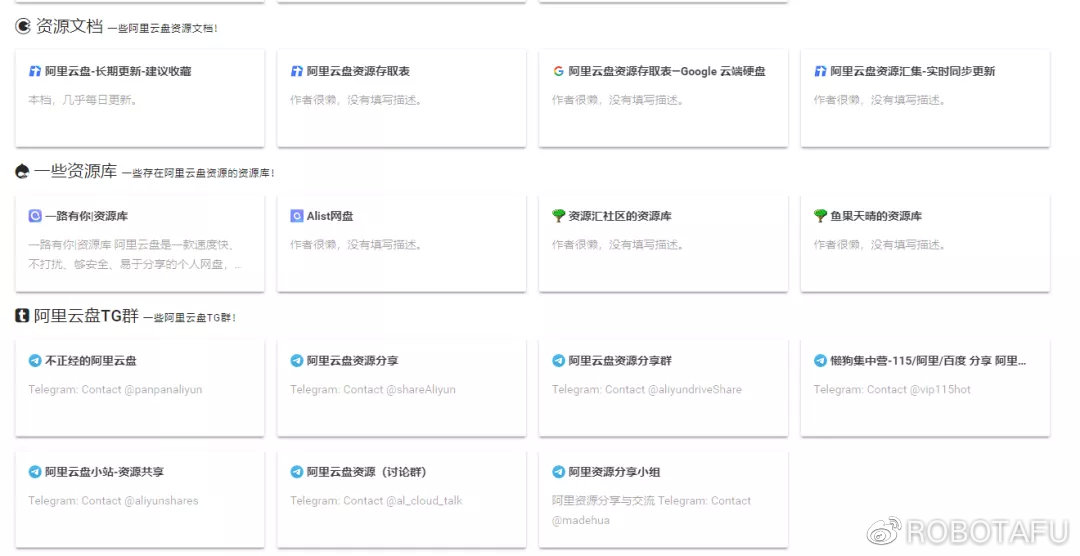This screenshot has height=556, width=1080.
Task: Click 'Telegram: Contact @panpanaliyun' text
Action: pos(115,389)
